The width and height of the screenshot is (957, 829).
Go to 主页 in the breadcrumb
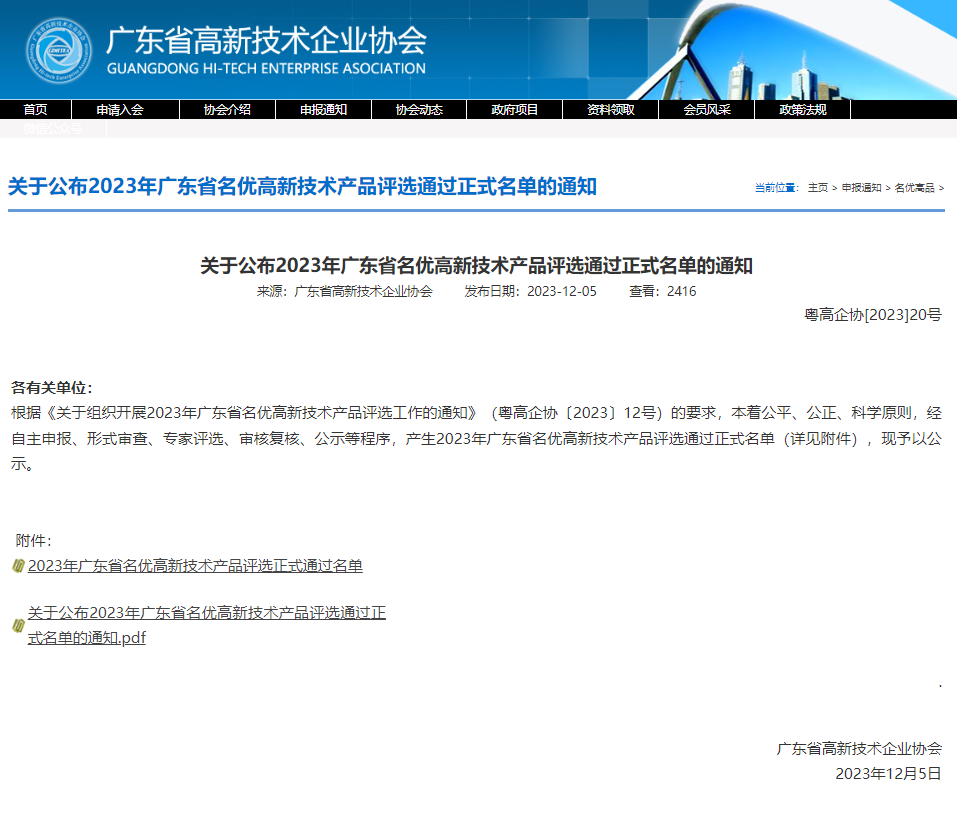point(818,187)
